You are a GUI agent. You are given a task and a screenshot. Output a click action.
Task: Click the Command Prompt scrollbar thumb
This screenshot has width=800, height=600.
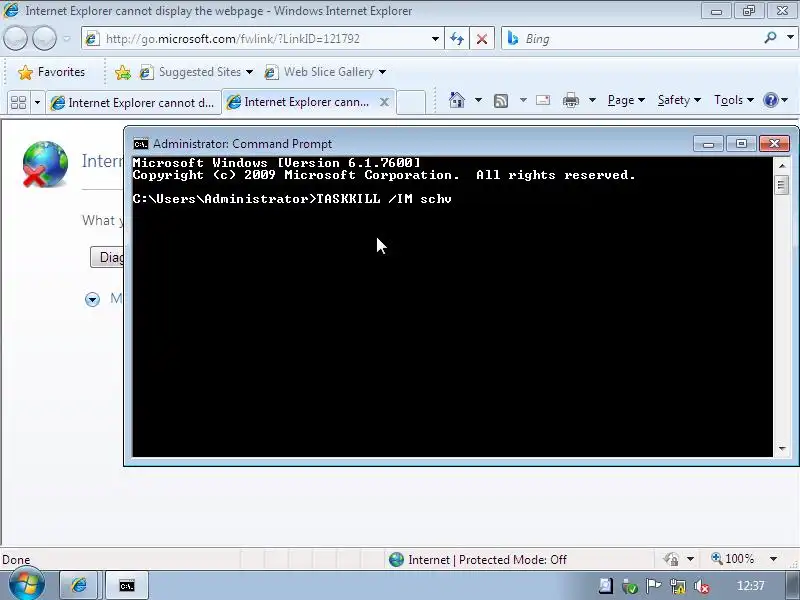point(781,184)
